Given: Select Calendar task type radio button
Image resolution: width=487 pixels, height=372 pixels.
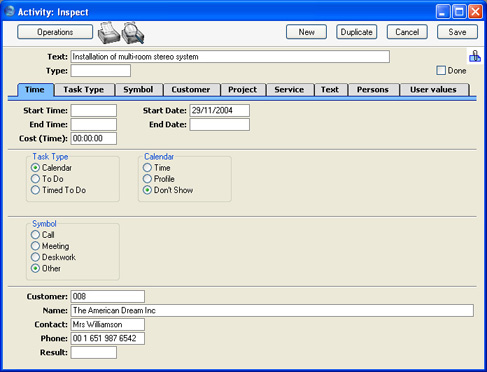Looking at the screenshot, I should tap(35, 168).
